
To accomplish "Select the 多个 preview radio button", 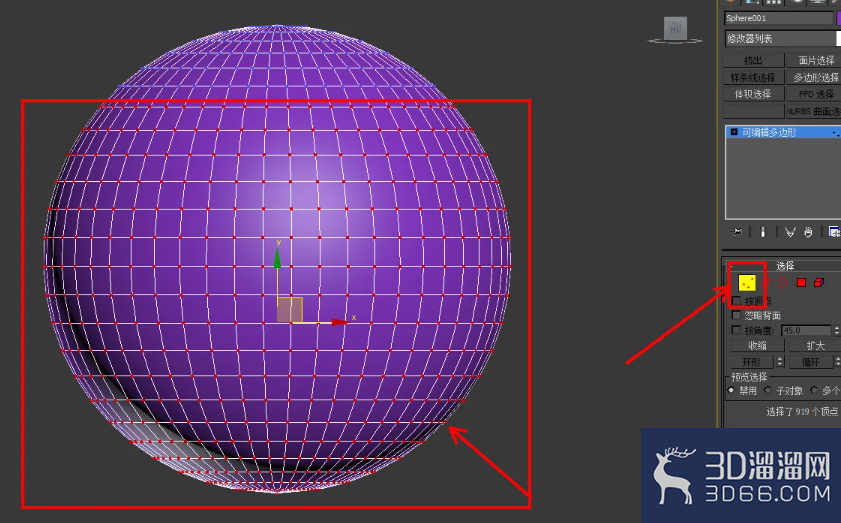I will pos(814,391).
